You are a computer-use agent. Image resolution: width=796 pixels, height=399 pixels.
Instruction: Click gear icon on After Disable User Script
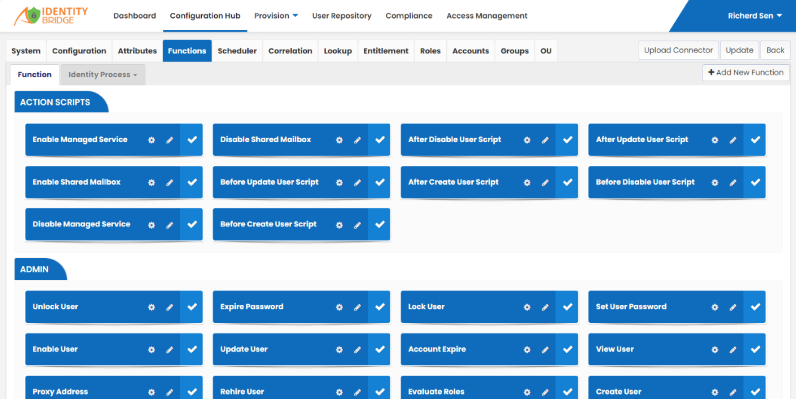tap(527, 140)
